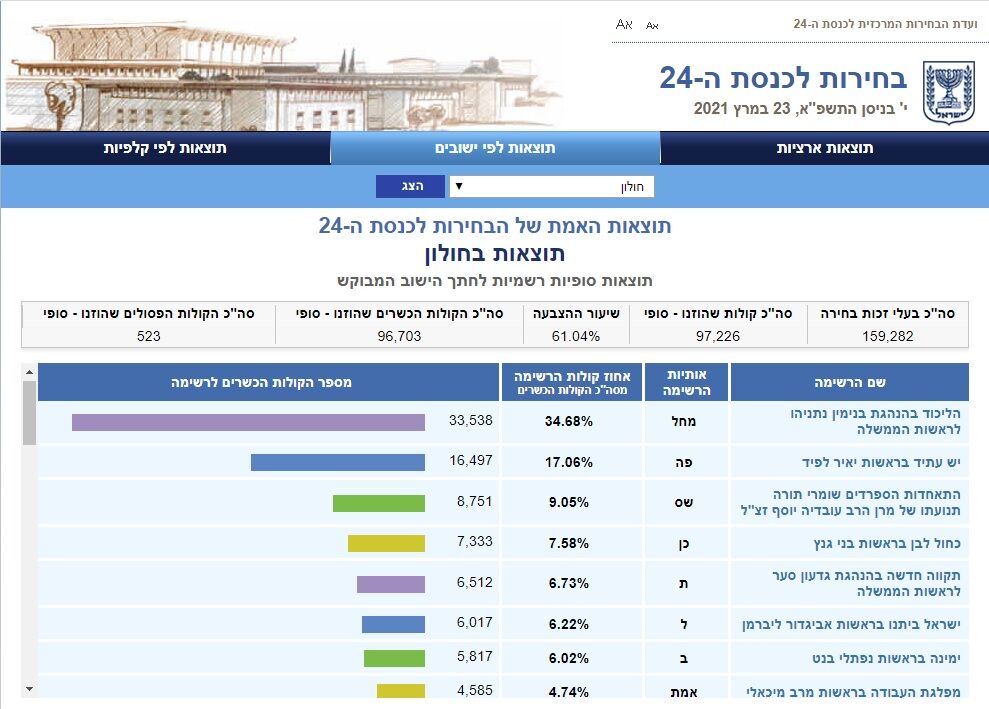Image resolution: width=989 pixels, height=709 pixels.
Task: Switch to the תוצאות ארציות tab
Action: tap(825, 148)
